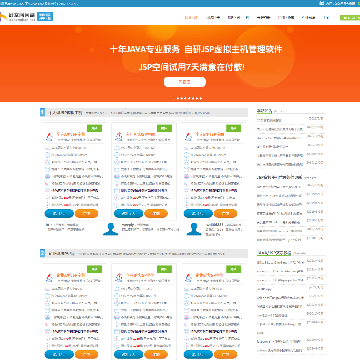Image resolution: width=360 pixels, height=360 pixels.
Task: Click orange button in section 1 third card
Action: click(x=226, y=214)
